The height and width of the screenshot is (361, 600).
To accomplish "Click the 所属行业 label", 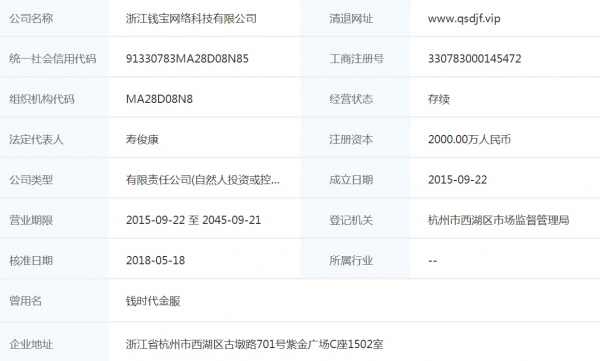I will (x=351, y=261).
